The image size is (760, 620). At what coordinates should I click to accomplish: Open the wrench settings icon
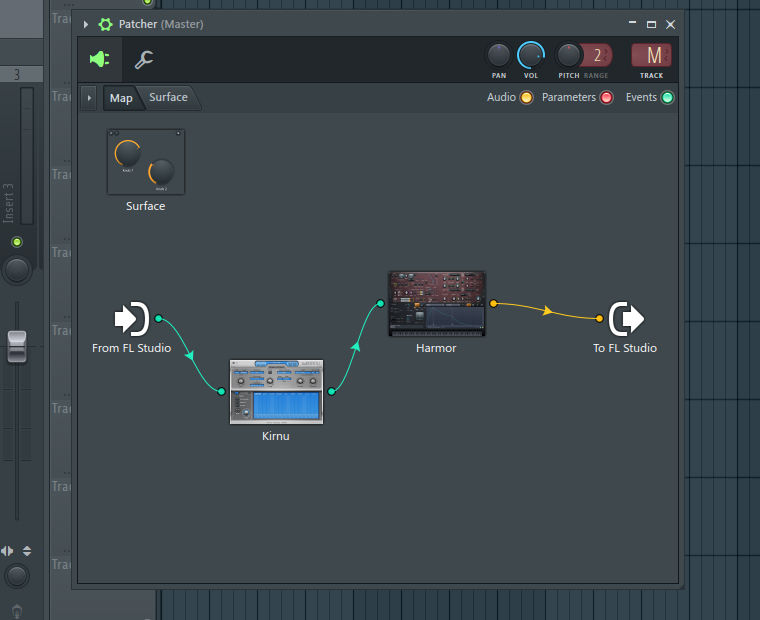pyautogui.click(x=144, y=60)
